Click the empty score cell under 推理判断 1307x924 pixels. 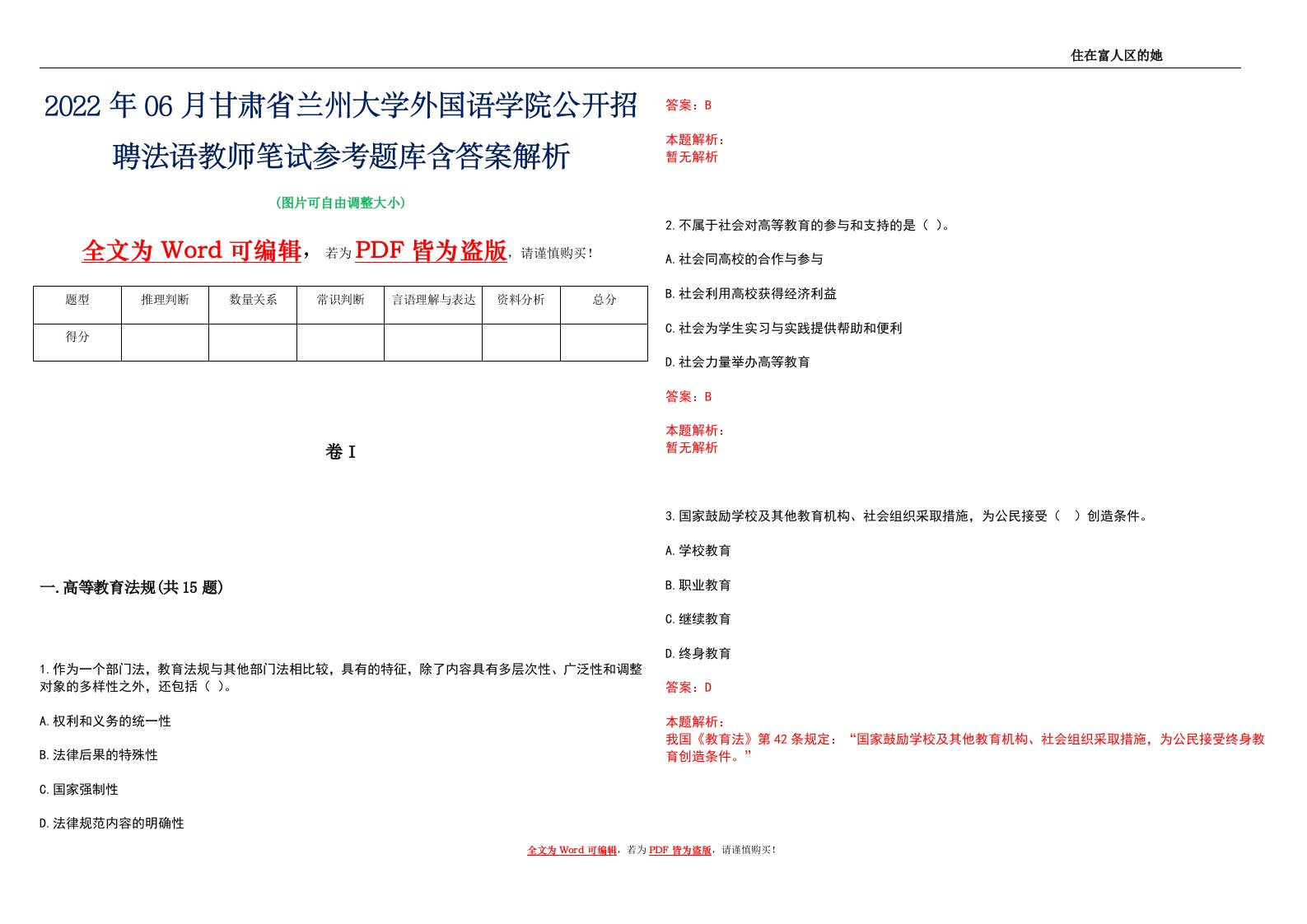[165, 343]
